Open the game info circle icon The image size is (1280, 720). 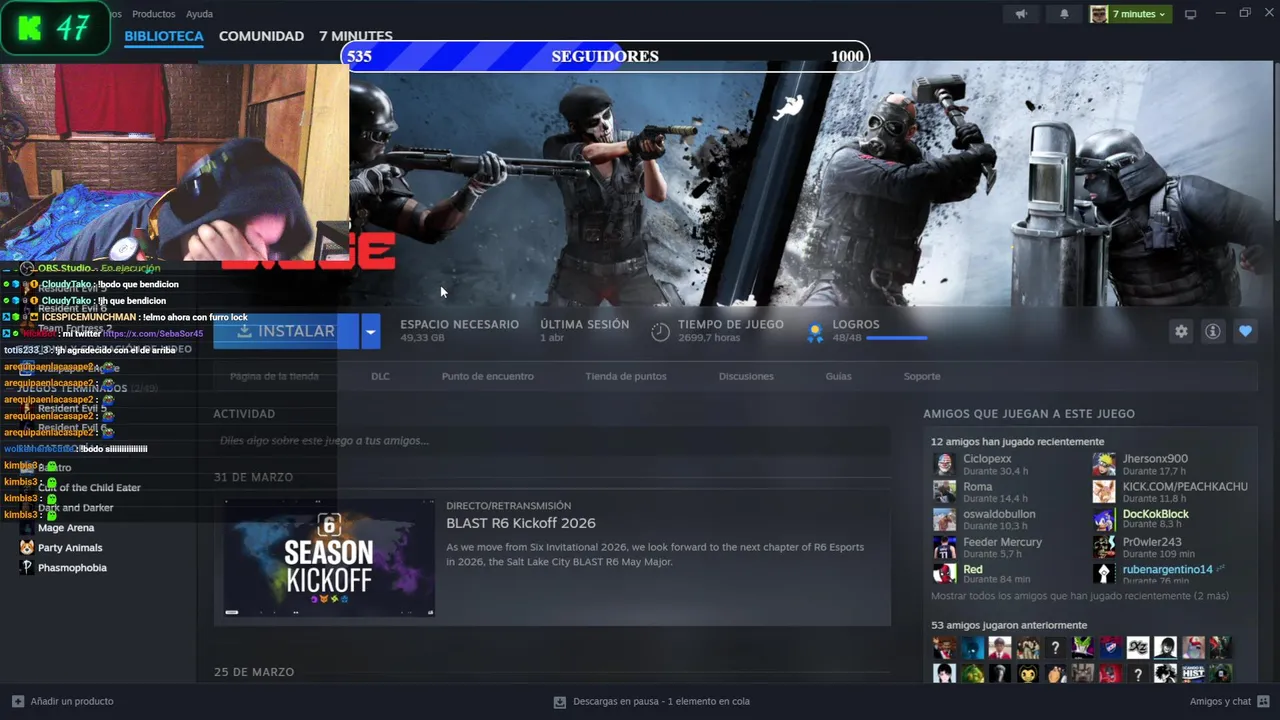point(1213,331)
